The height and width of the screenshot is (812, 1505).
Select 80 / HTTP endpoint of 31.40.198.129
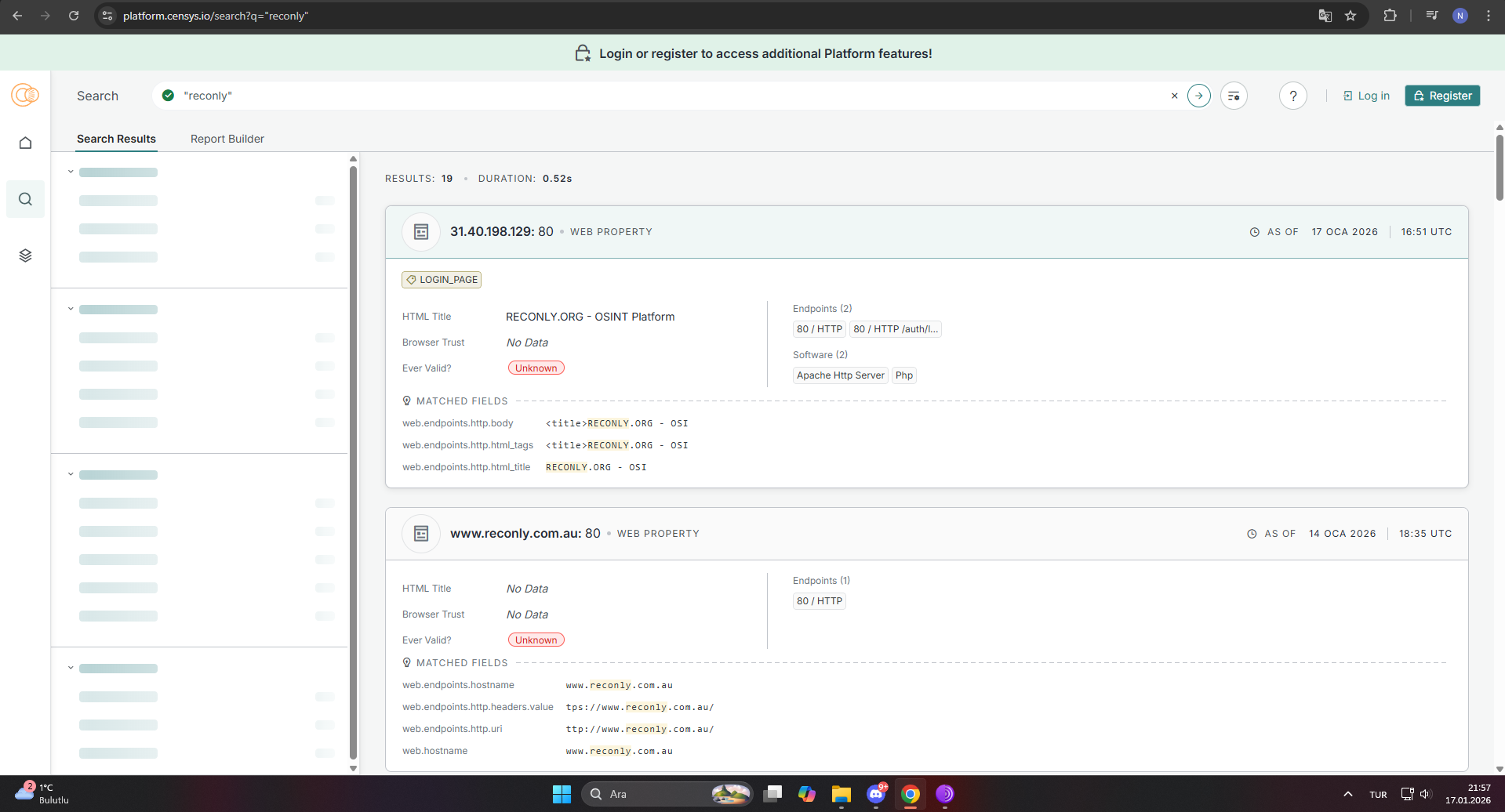coord(820,329)
